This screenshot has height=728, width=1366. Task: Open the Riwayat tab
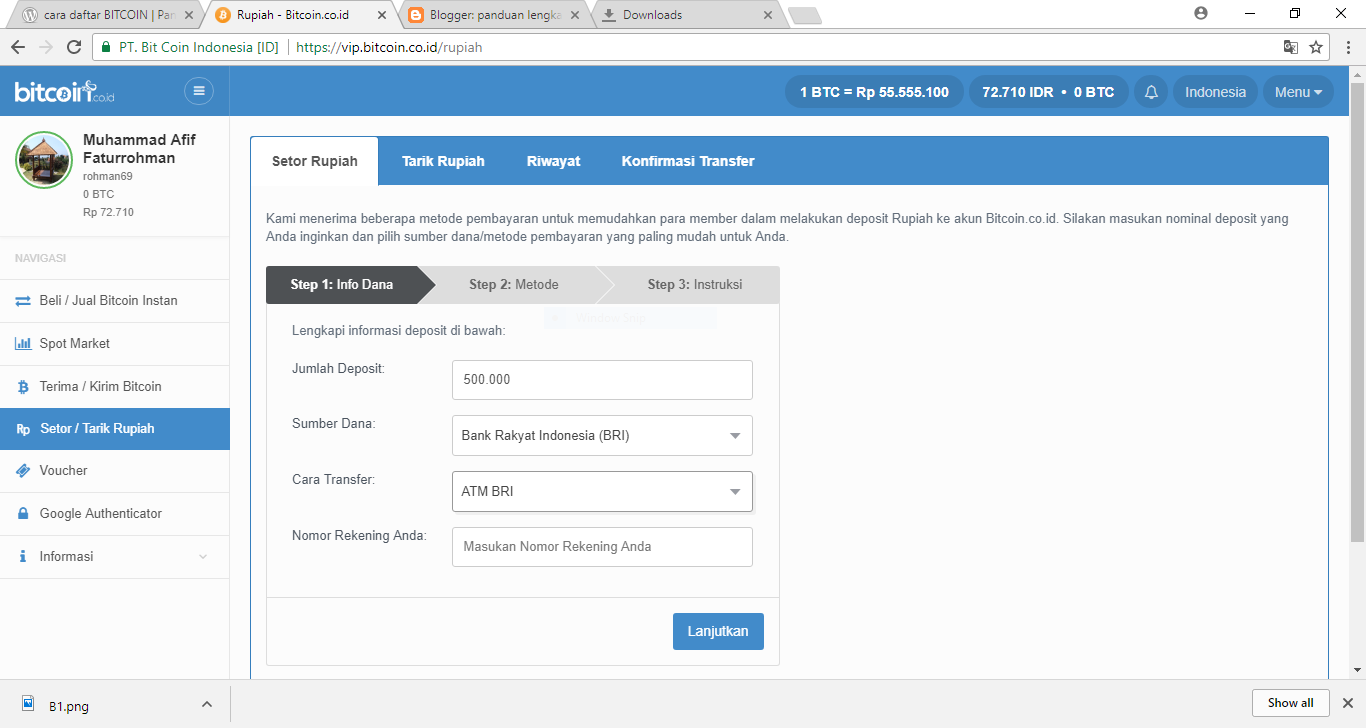click(x=553, y=161)
